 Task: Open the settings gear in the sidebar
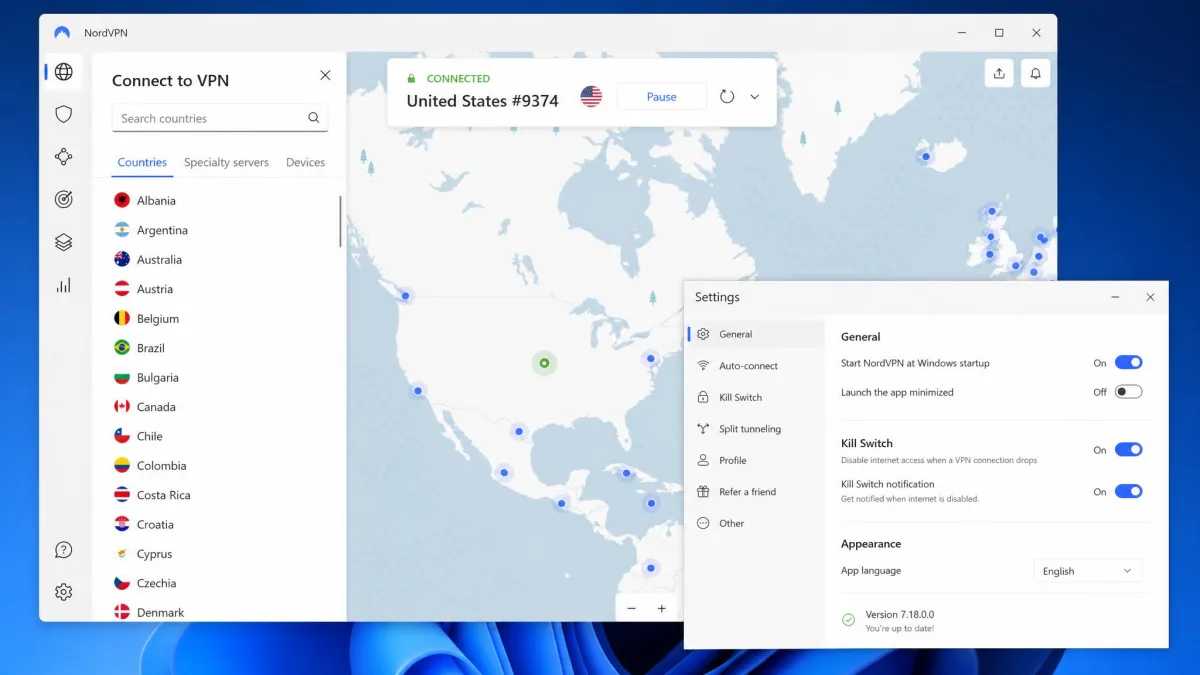[x=64, y=592]
